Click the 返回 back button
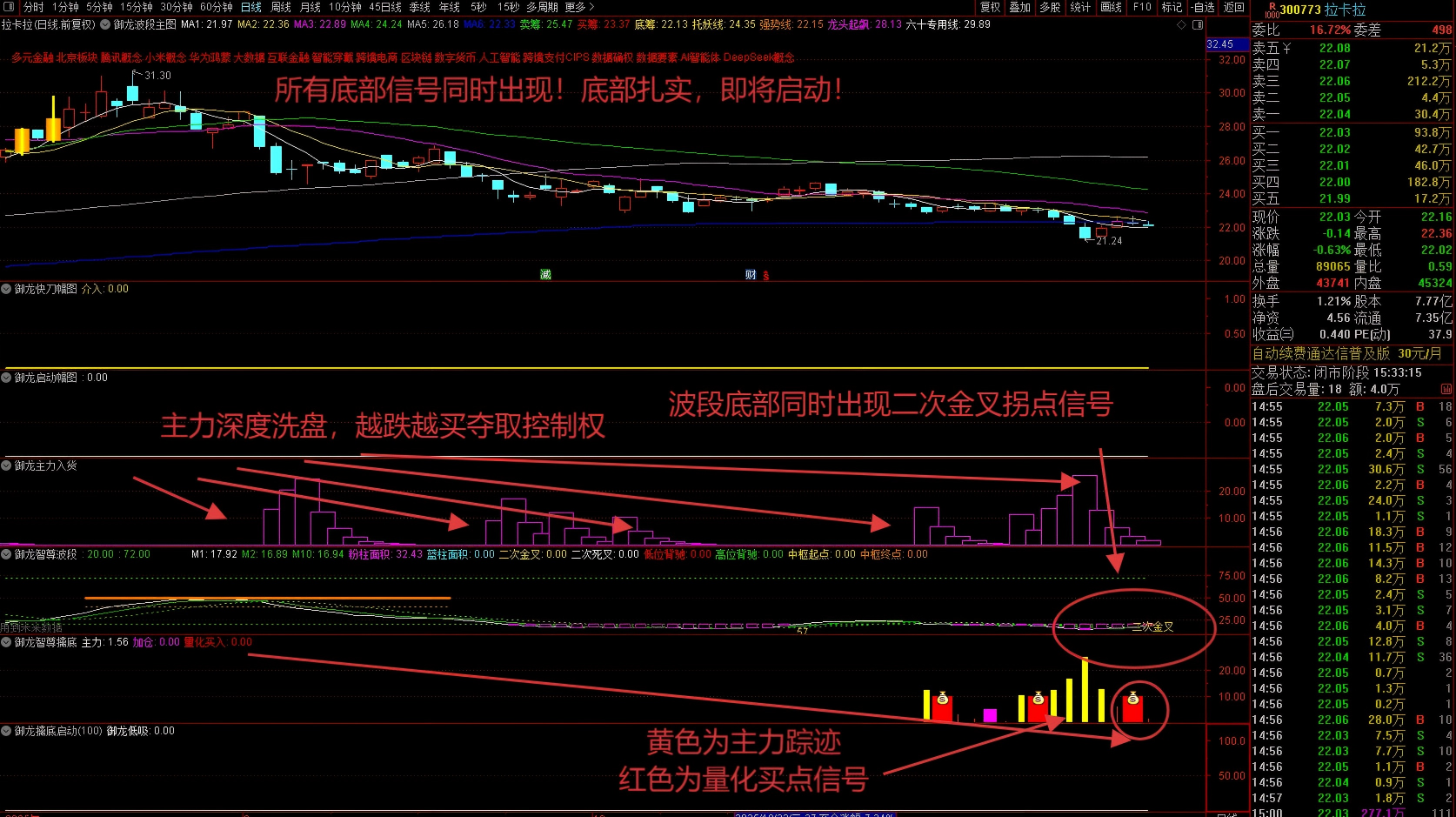 click(x=1234, y=7)
